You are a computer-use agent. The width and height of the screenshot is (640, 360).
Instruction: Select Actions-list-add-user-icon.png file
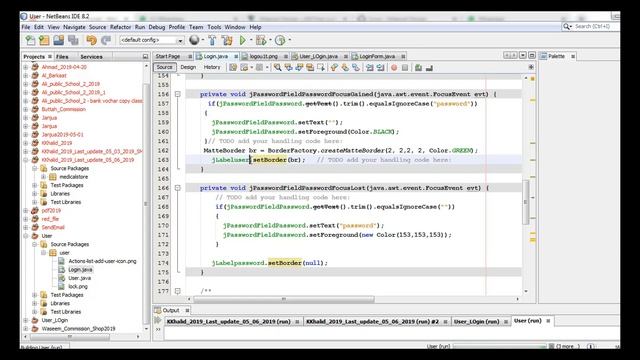(x=102, y=261)
